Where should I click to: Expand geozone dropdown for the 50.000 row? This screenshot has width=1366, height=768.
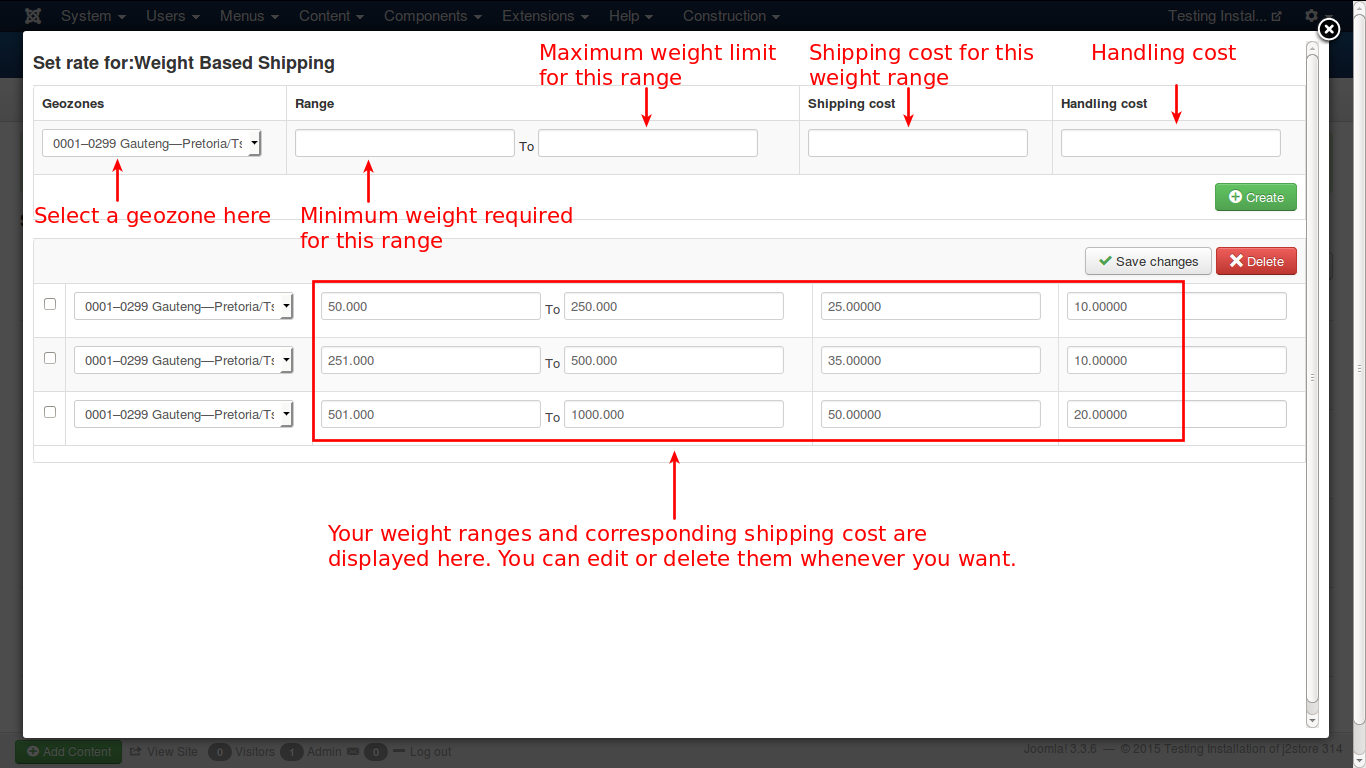click(x=184, y=307)
